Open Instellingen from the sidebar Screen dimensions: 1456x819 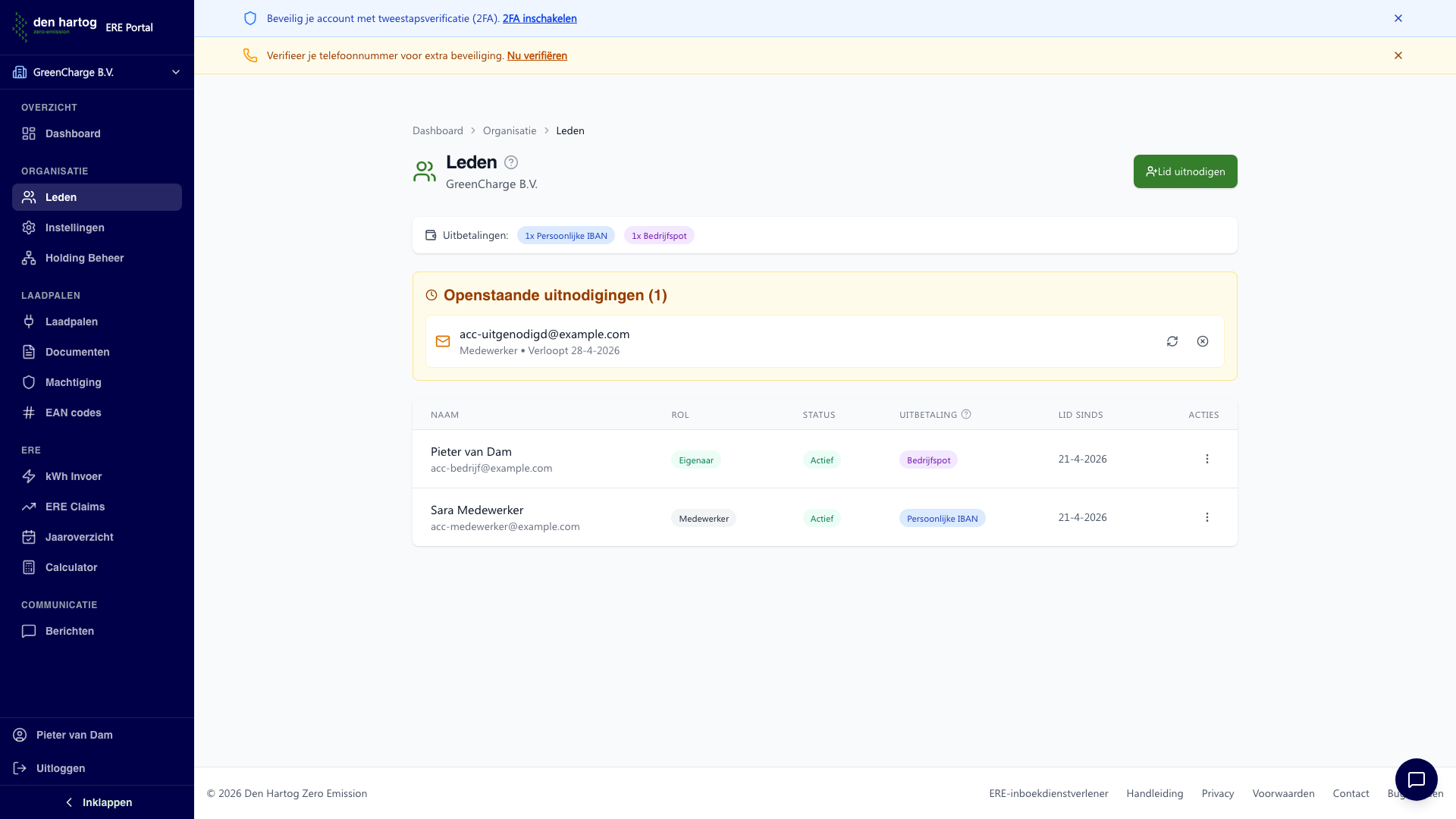click(97, 227)
